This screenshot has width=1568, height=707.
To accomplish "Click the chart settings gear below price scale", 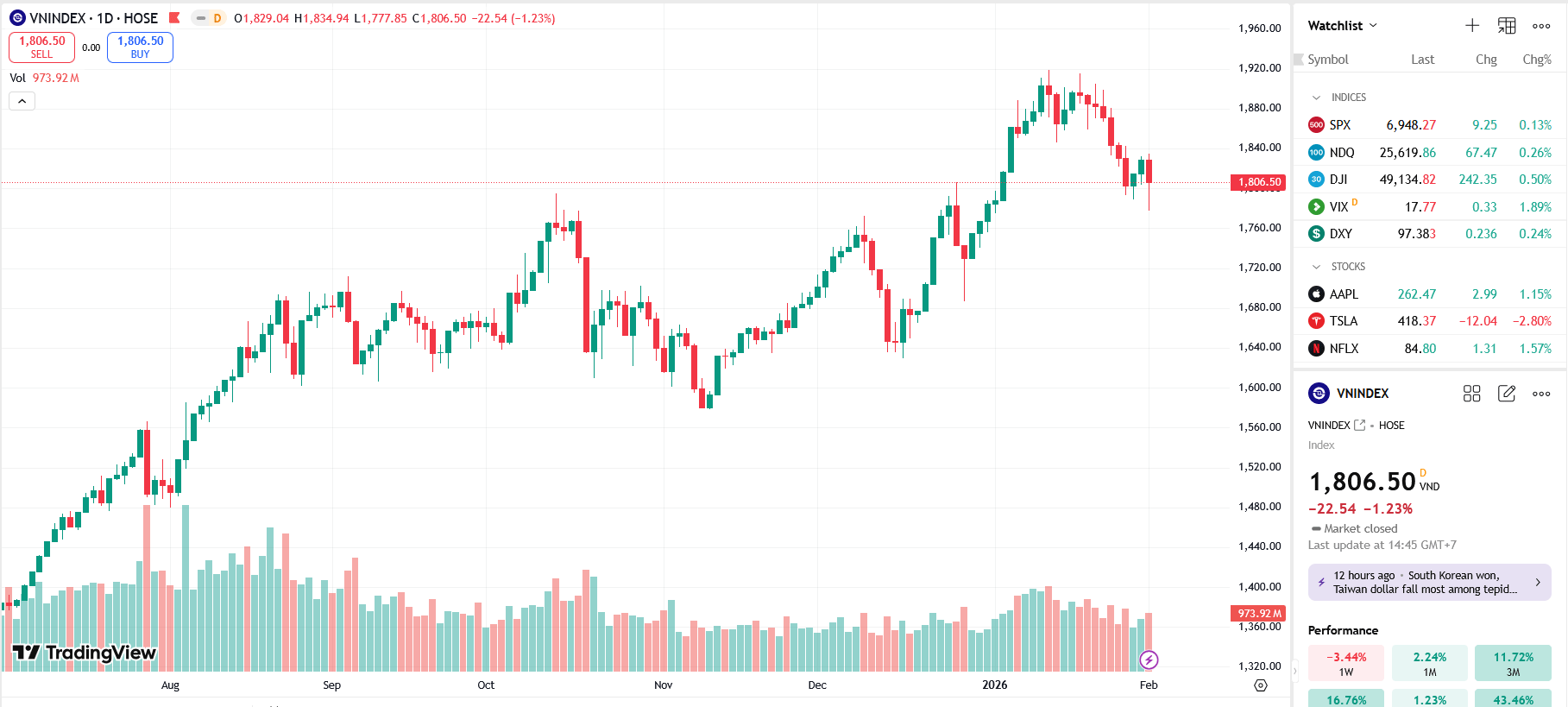I will pyautogui.click(x=1260, y=685).
